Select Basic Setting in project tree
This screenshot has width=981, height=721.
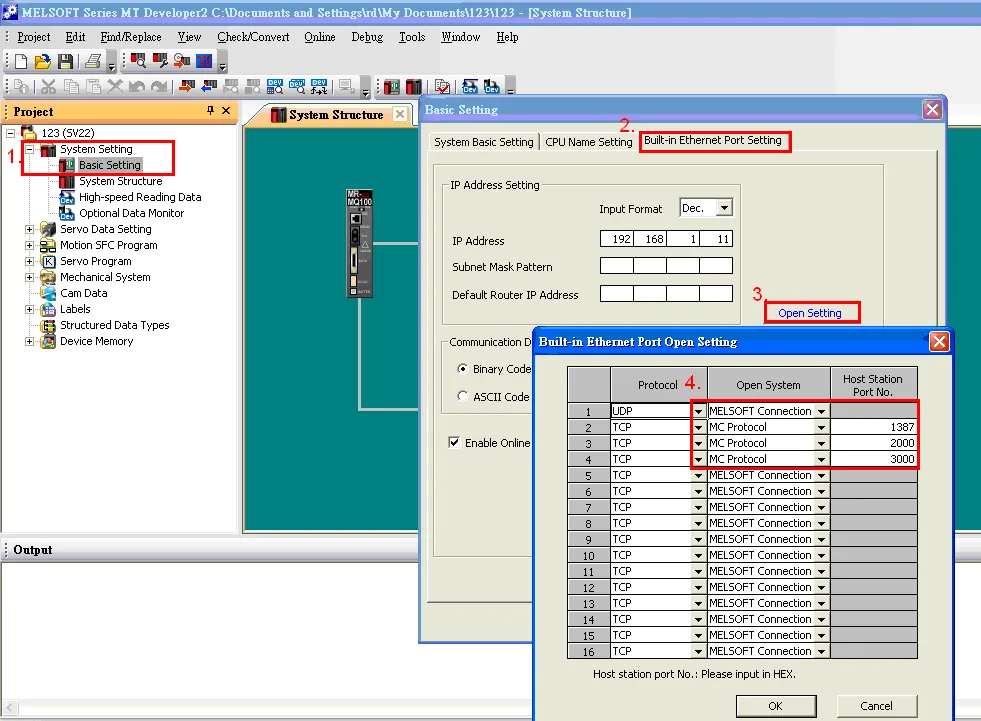click(x=109, y=165)
